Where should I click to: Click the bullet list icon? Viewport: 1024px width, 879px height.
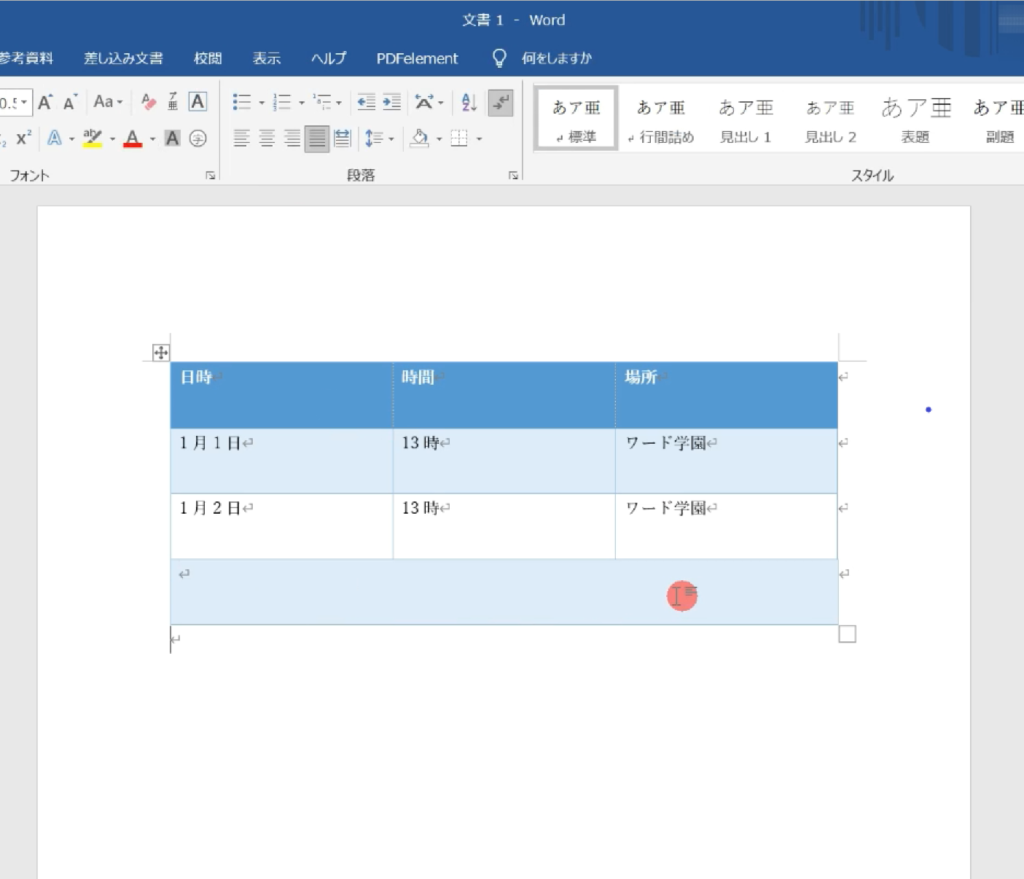point(241,102)
